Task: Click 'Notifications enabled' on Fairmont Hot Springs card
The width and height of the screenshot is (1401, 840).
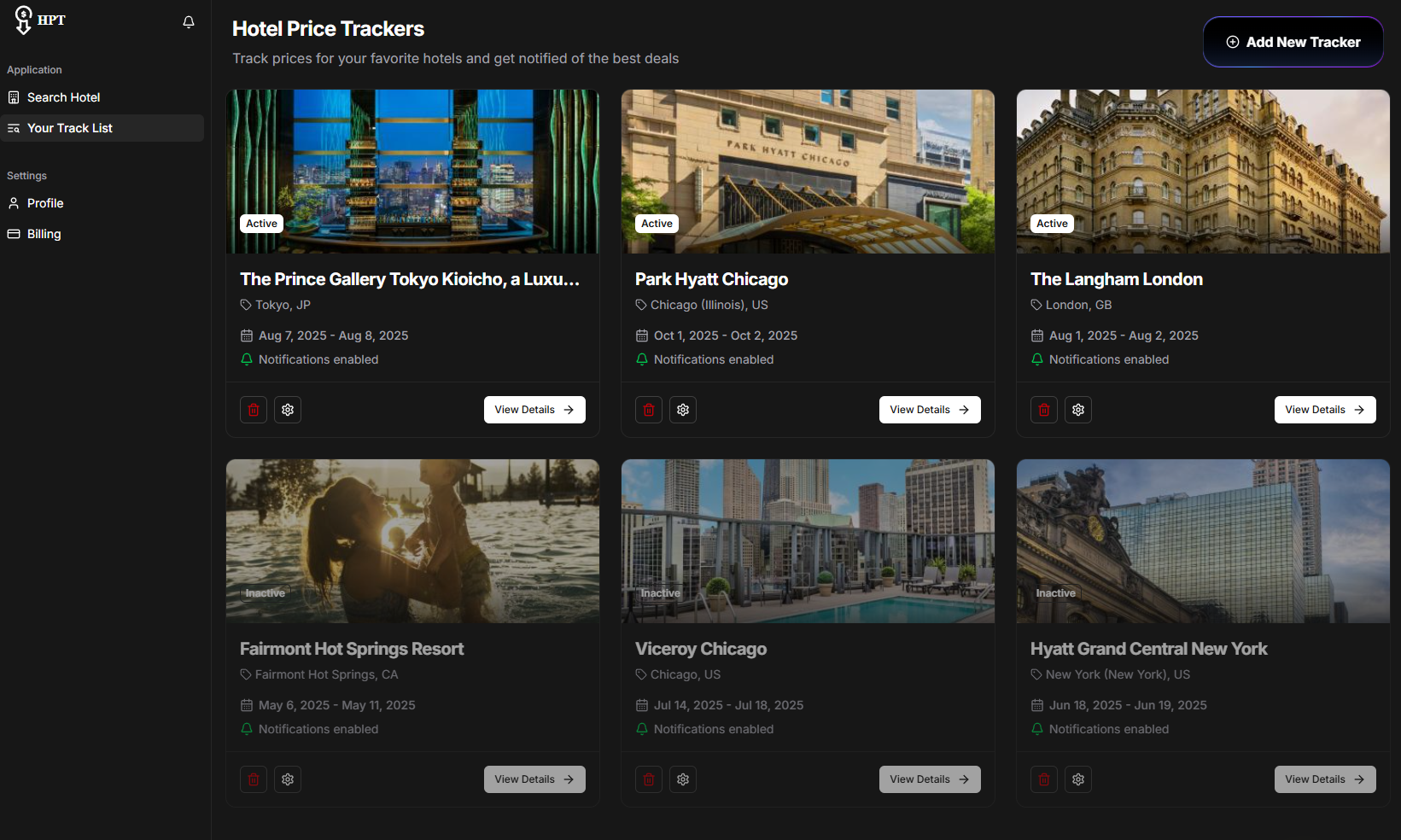Action: 318,729
